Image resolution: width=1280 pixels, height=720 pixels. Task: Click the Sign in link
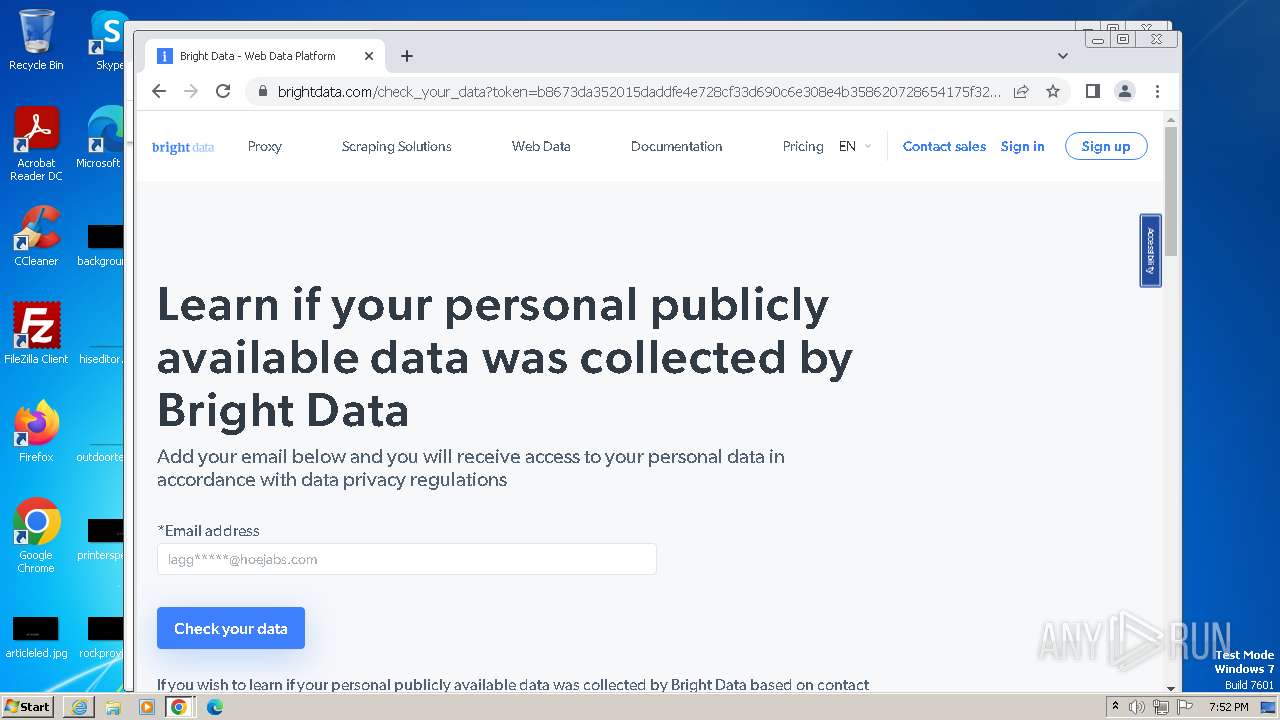click(1022, 146)
